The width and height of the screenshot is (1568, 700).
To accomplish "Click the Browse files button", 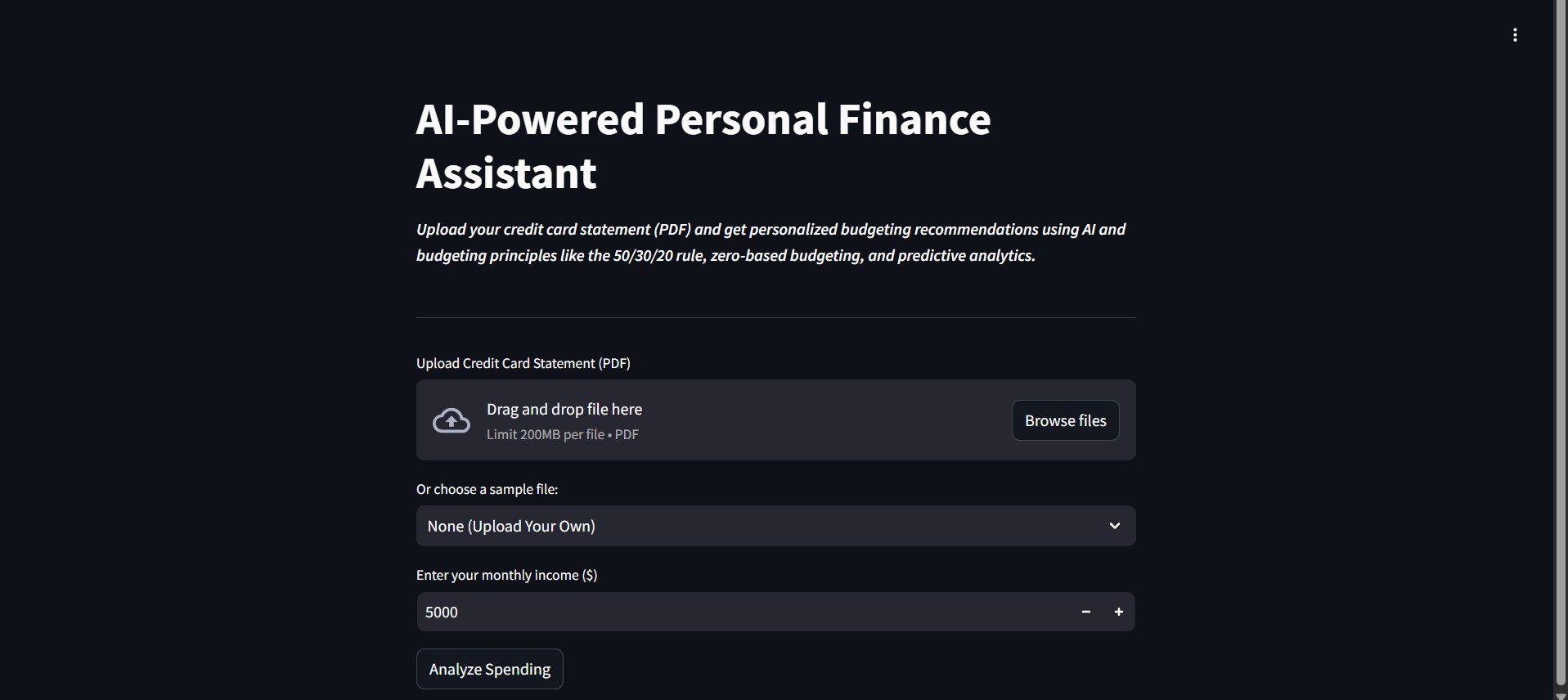I will (1065, 420).
